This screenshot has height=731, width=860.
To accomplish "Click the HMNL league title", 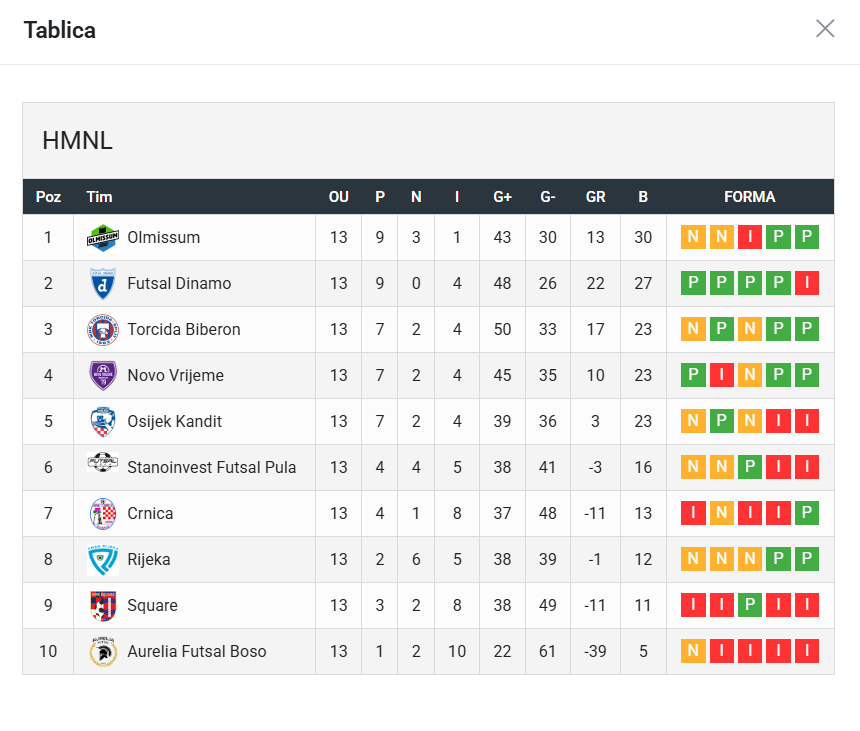I will pyautogui.click(x=77, y=141).
